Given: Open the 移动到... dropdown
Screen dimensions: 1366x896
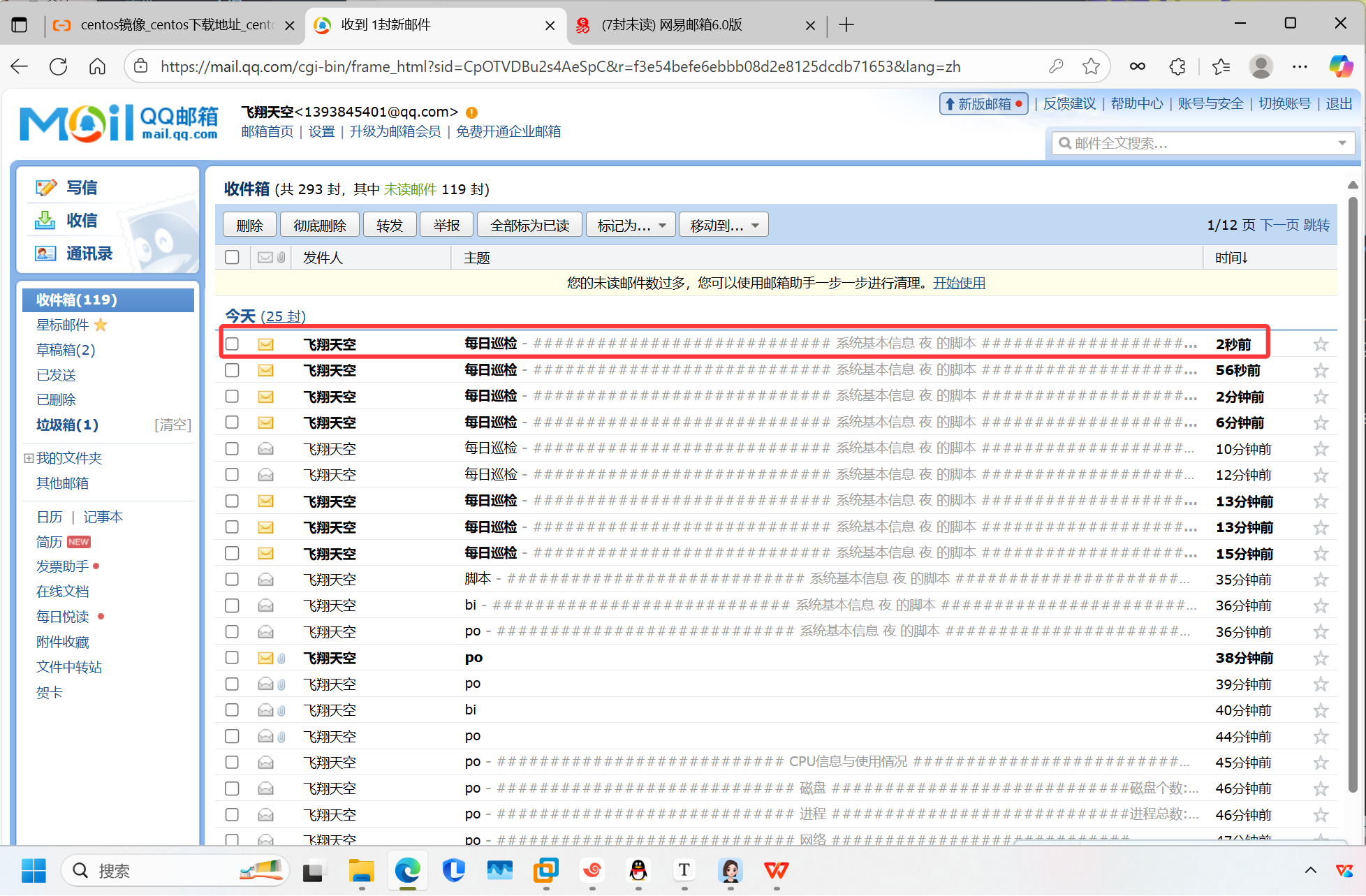Looking at the screenshot, I should (x=724, y=225).
